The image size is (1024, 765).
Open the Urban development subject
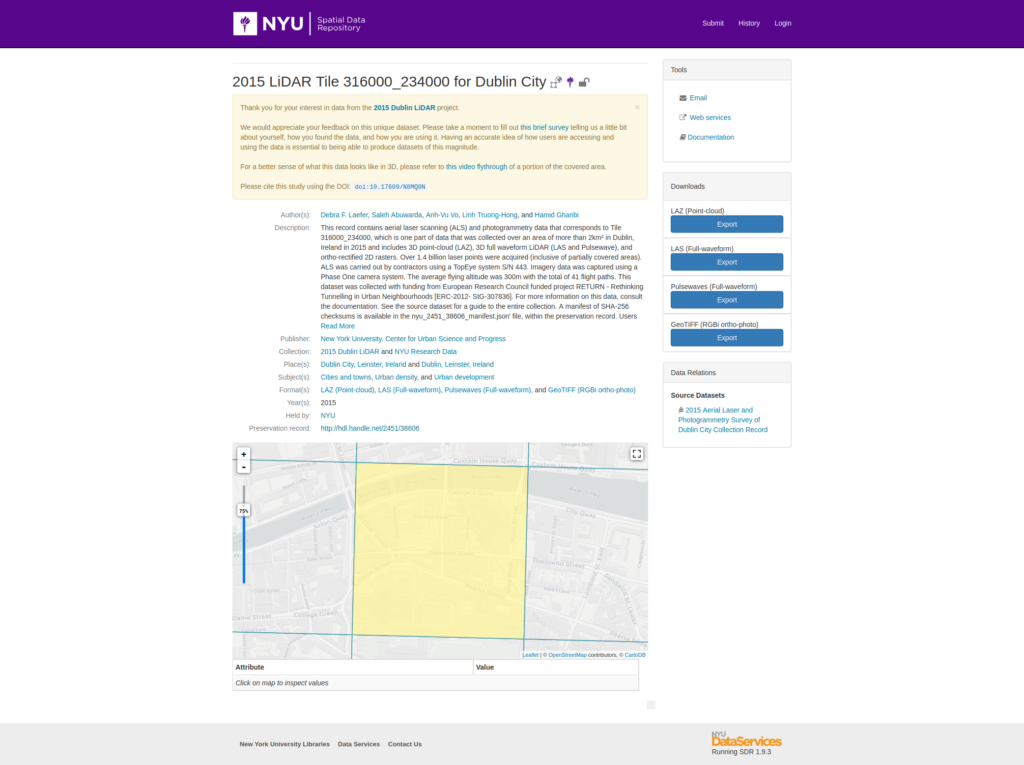click(464, 378)
